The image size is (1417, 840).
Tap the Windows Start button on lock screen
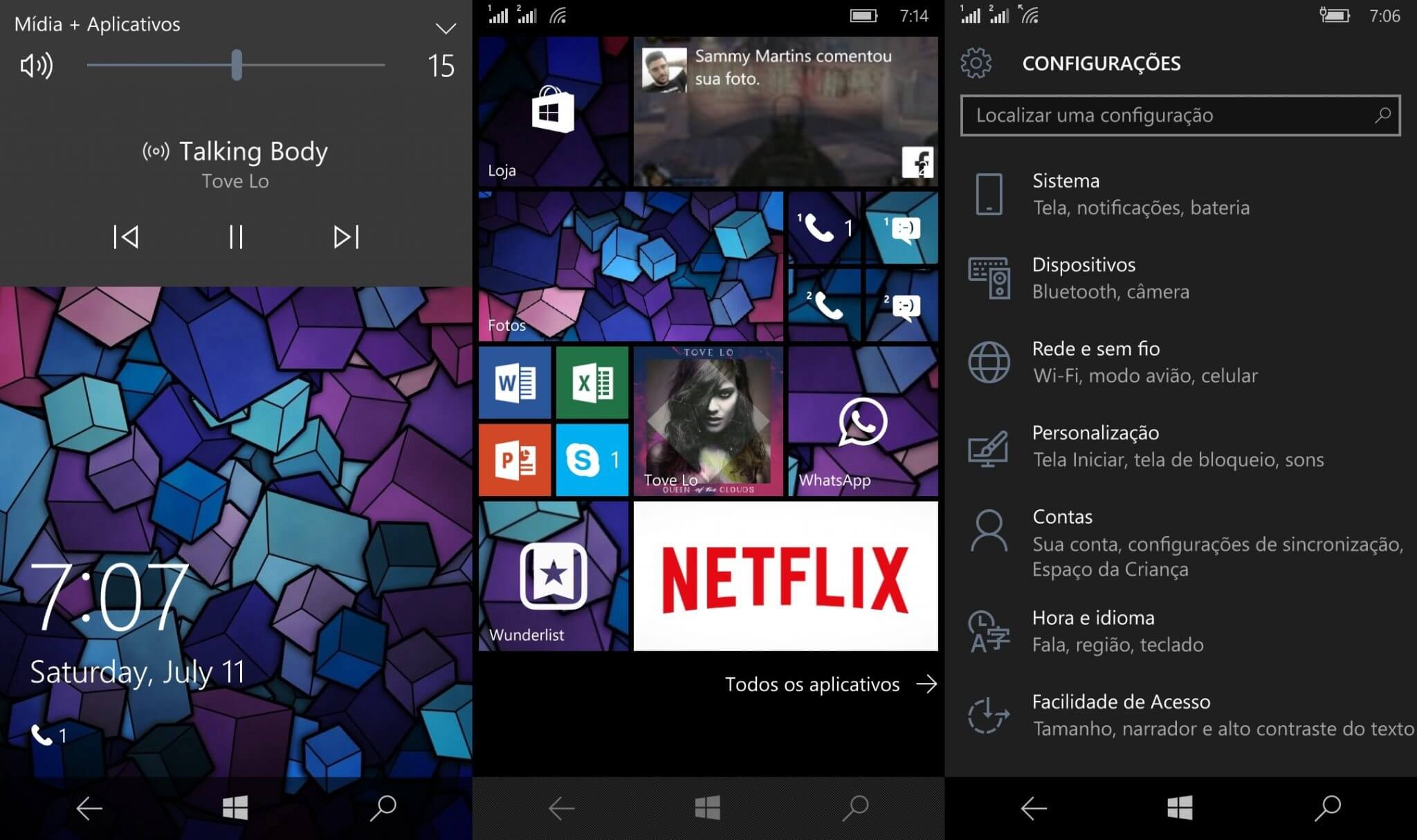point(235,807)
